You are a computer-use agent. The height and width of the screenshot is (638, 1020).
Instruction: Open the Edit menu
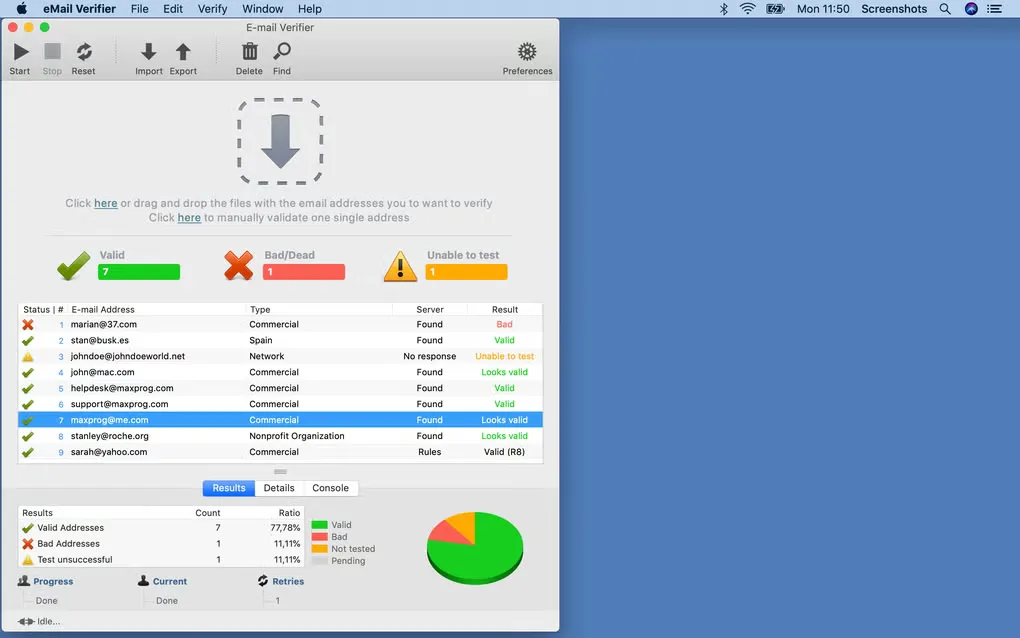click(172, 9)
